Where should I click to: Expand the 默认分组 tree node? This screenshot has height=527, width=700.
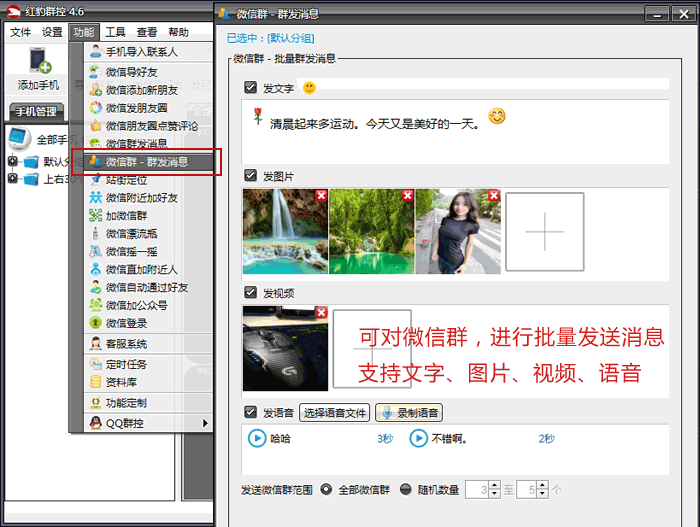tap(13, 161)
